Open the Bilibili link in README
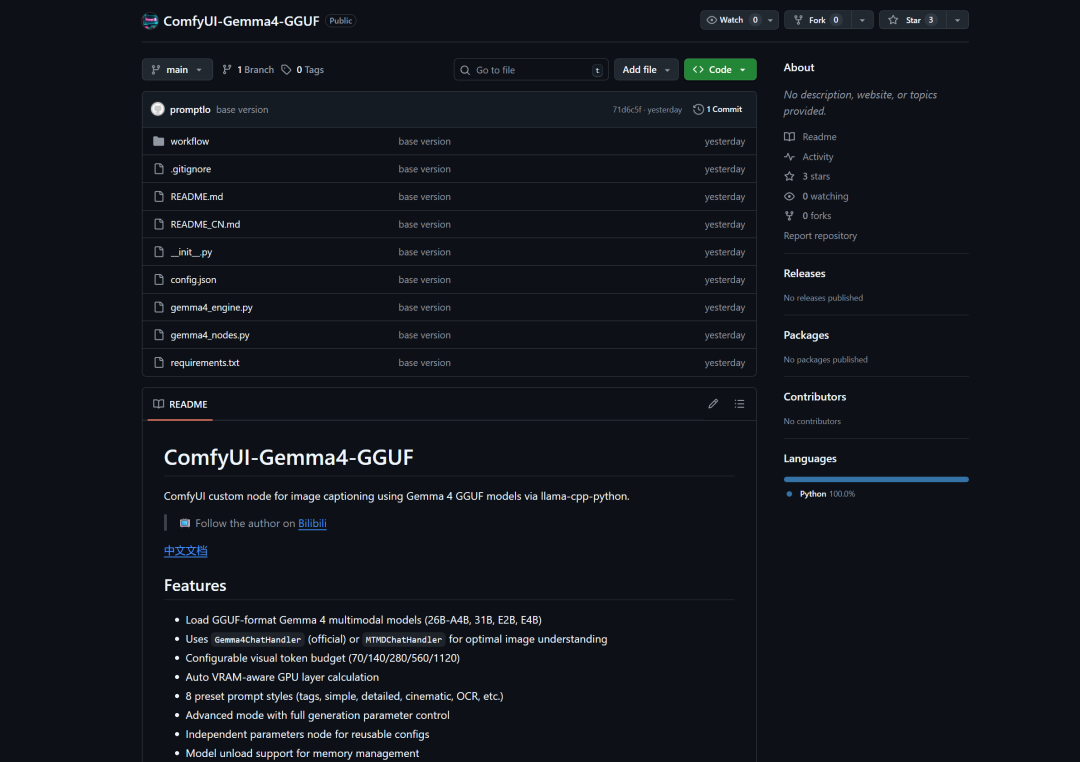 (x=312, y=524)
